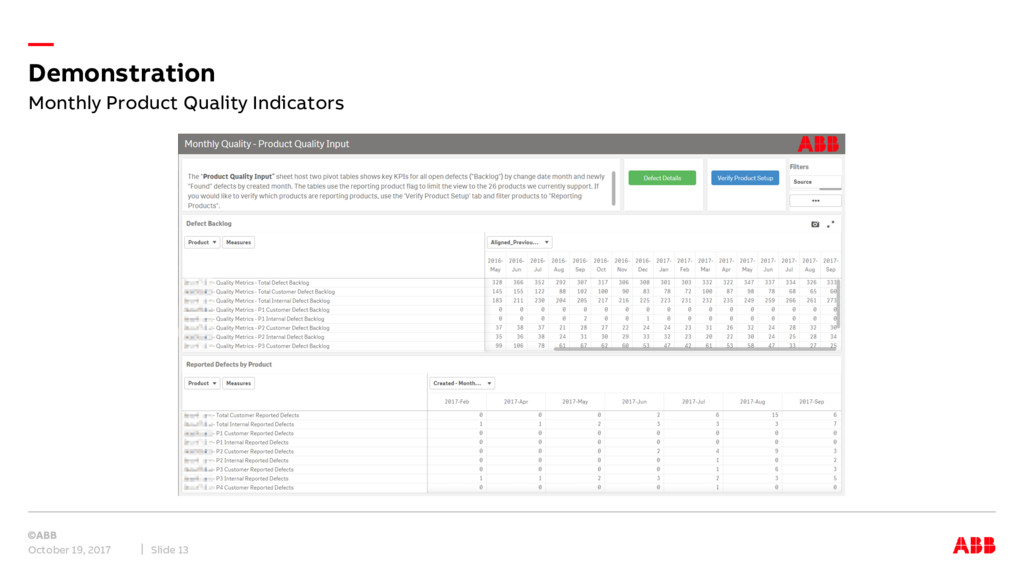The width and height of the screenshot is (1024, 576).
Task: Click the fullscreen expand icon in Defect Backlog
Action: [830, 224]
